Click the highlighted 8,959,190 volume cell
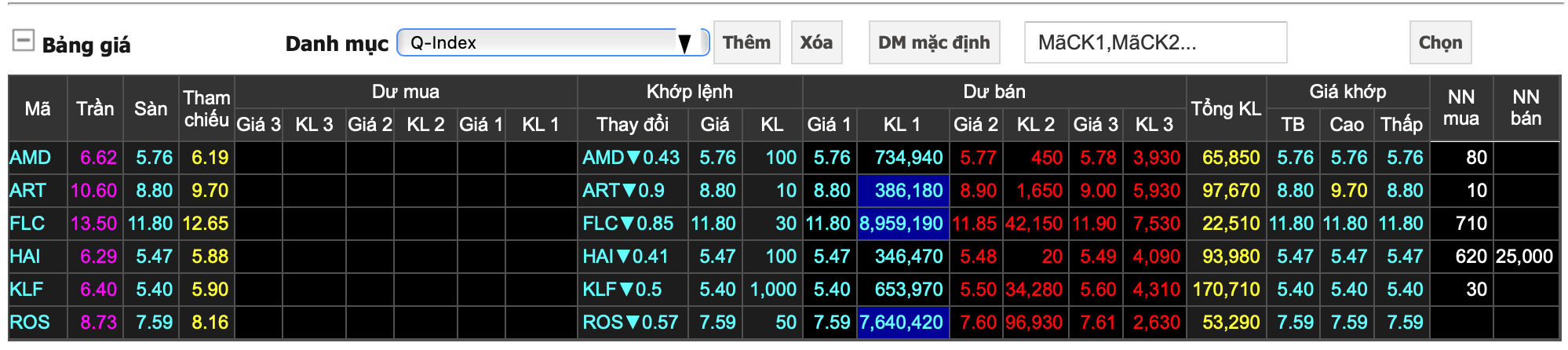The width and height of the screenshot is (1568, 350). pyautogui.click(x=903, y=224)
